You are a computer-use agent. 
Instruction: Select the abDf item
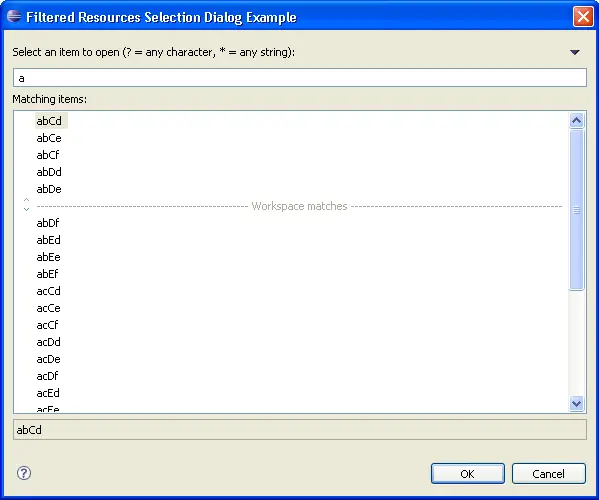[x=48, y=223]
